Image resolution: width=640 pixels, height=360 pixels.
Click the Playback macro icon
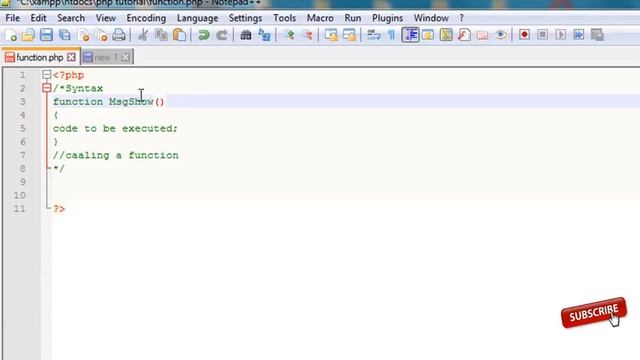(x=560, y=35)
